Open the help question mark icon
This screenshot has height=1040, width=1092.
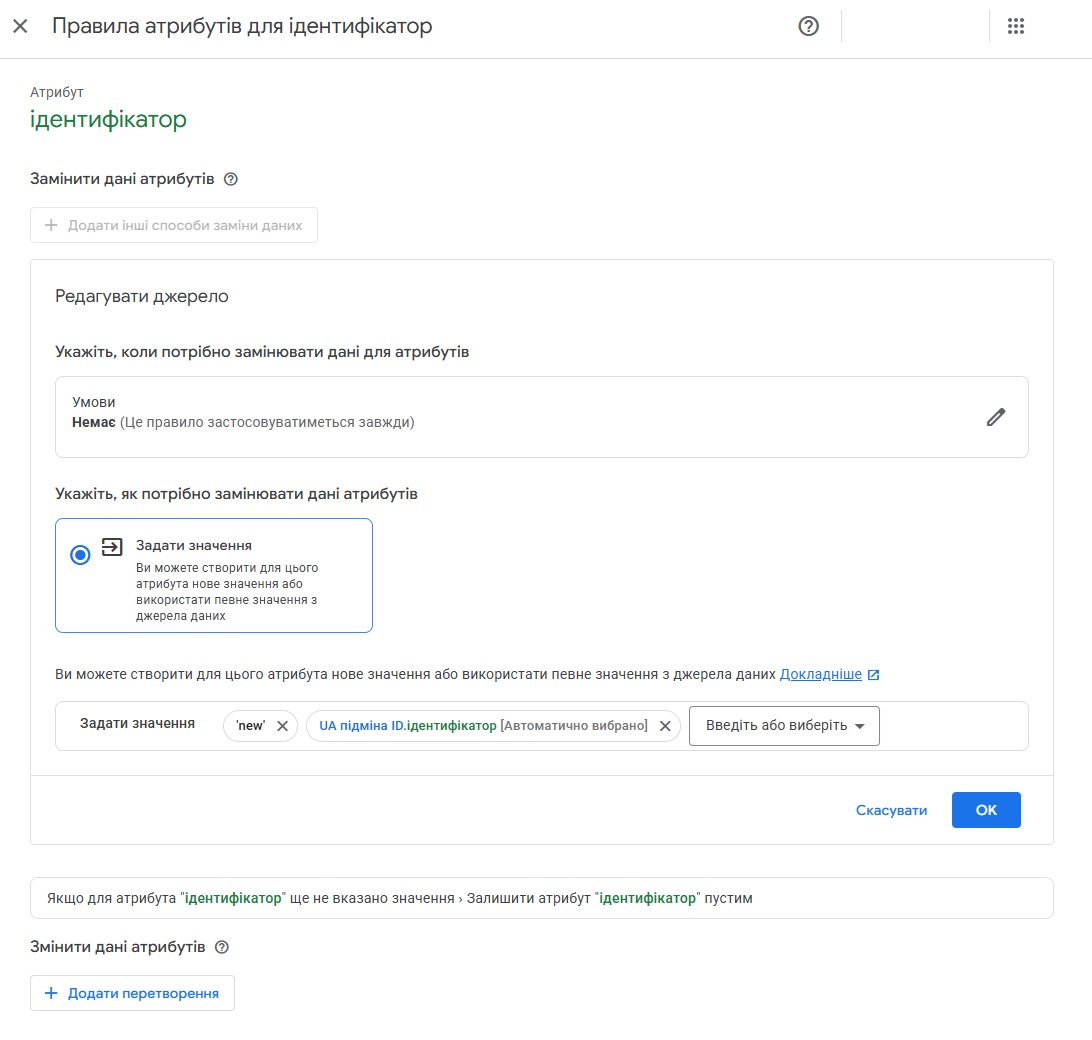[809, 27]
